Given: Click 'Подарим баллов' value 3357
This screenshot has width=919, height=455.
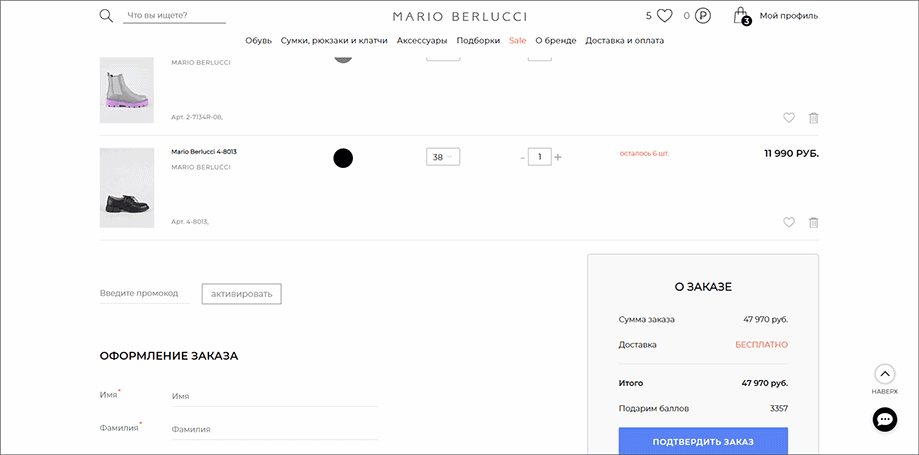Looking at the screenshot, I should pos(778,408).
